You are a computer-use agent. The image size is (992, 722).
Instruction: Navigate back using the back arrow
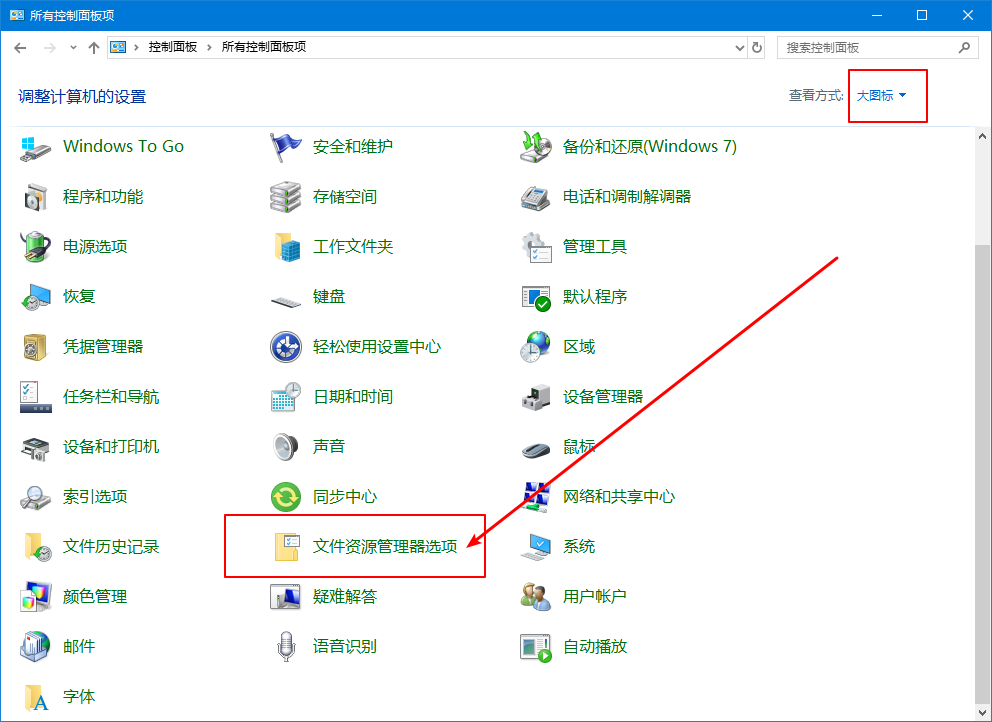click(20, 46)
